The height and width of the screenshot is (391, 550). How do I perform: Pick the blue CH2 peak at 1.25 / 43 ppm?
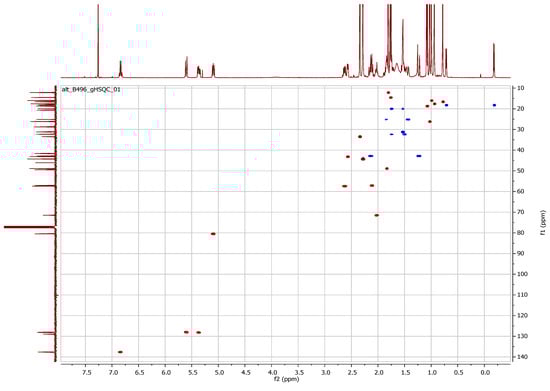[419, 156]
